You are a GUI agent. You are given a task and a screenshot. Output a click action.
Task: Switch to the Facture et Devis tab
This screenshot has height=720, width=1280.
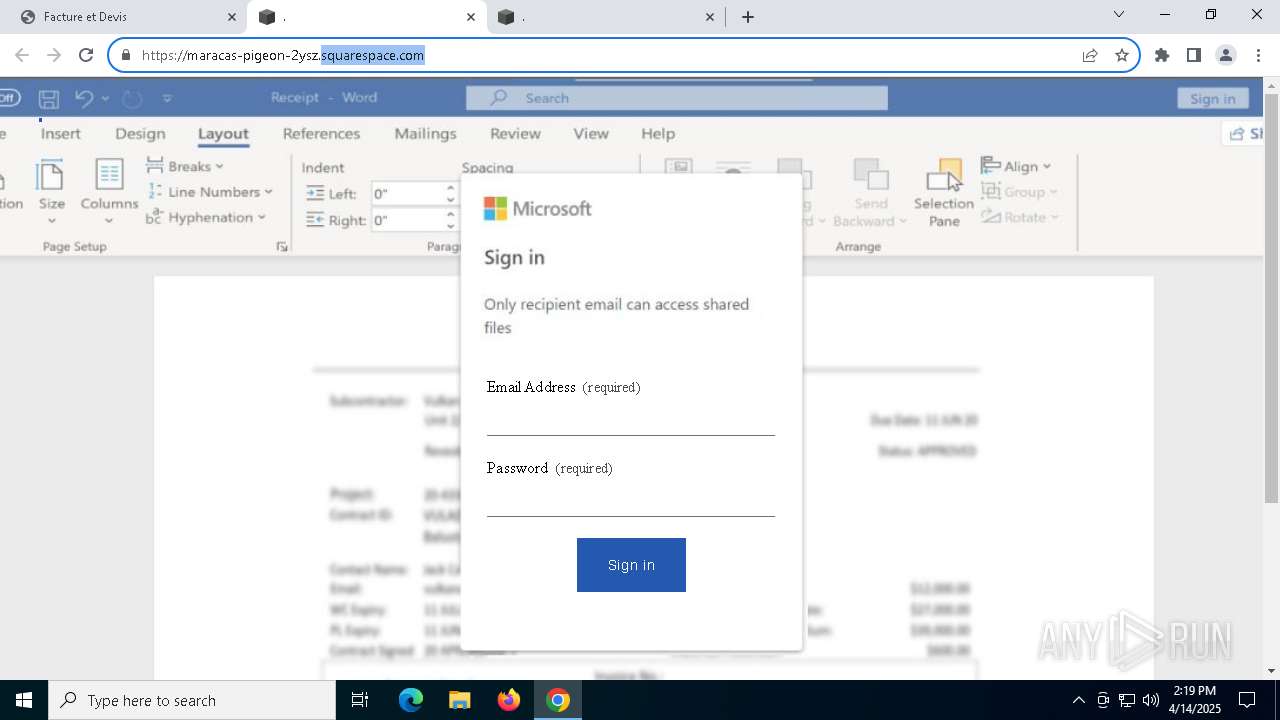(x=123, y=17)
